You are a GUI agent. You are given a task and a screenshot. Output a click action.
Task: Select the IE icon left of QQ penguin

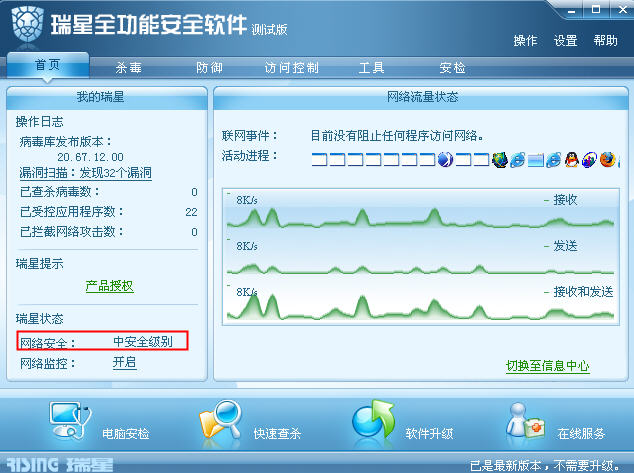coord(554,160)
